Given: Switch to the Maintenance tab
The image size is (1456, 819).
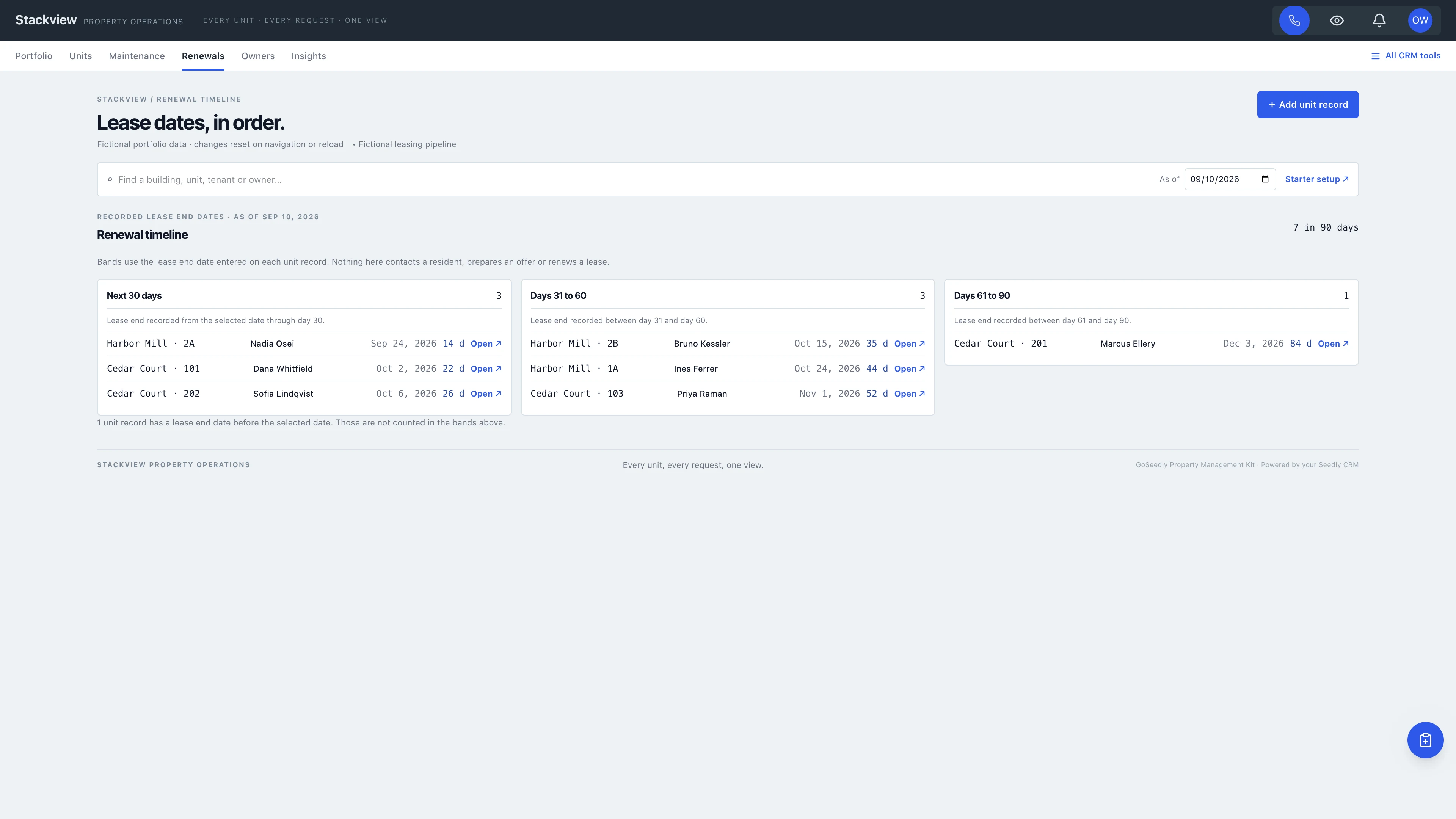Looking at the screenshot, I should click(137, 56).
